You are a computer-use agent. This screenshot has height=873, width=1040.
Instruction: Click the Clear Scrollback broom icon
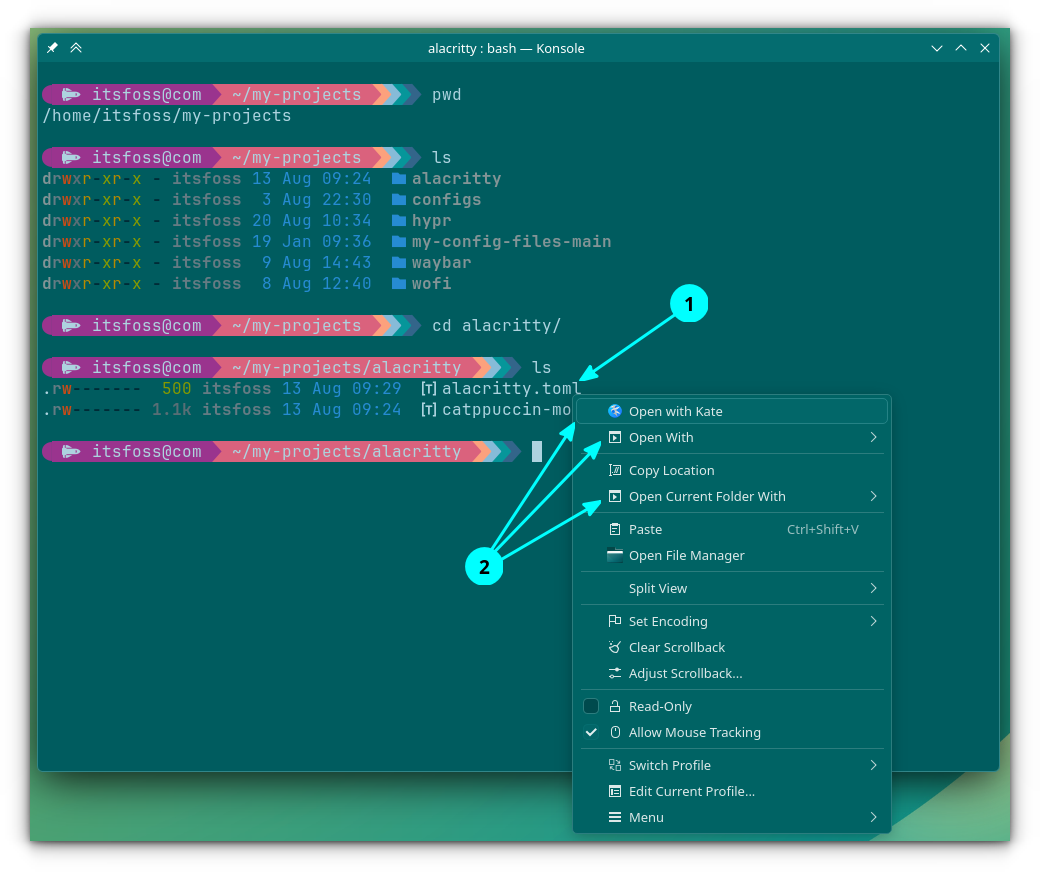[615, 647]
